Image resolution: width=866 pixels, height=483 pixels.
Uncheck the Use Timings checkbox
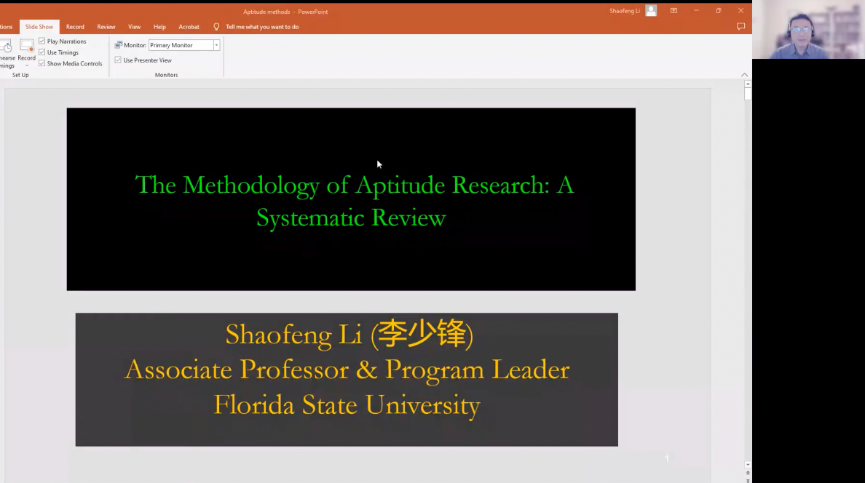click(42, 52)
